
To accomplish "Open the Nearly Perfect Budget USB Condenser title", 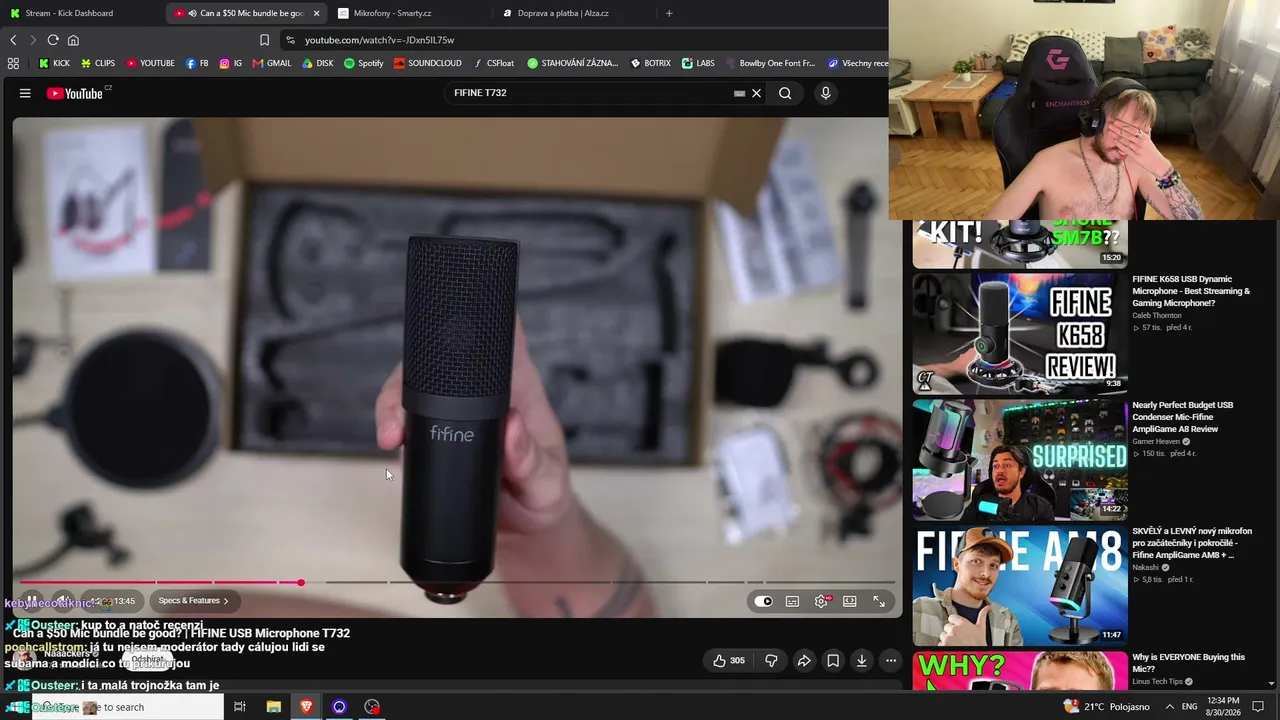I will pos(1182,417).
